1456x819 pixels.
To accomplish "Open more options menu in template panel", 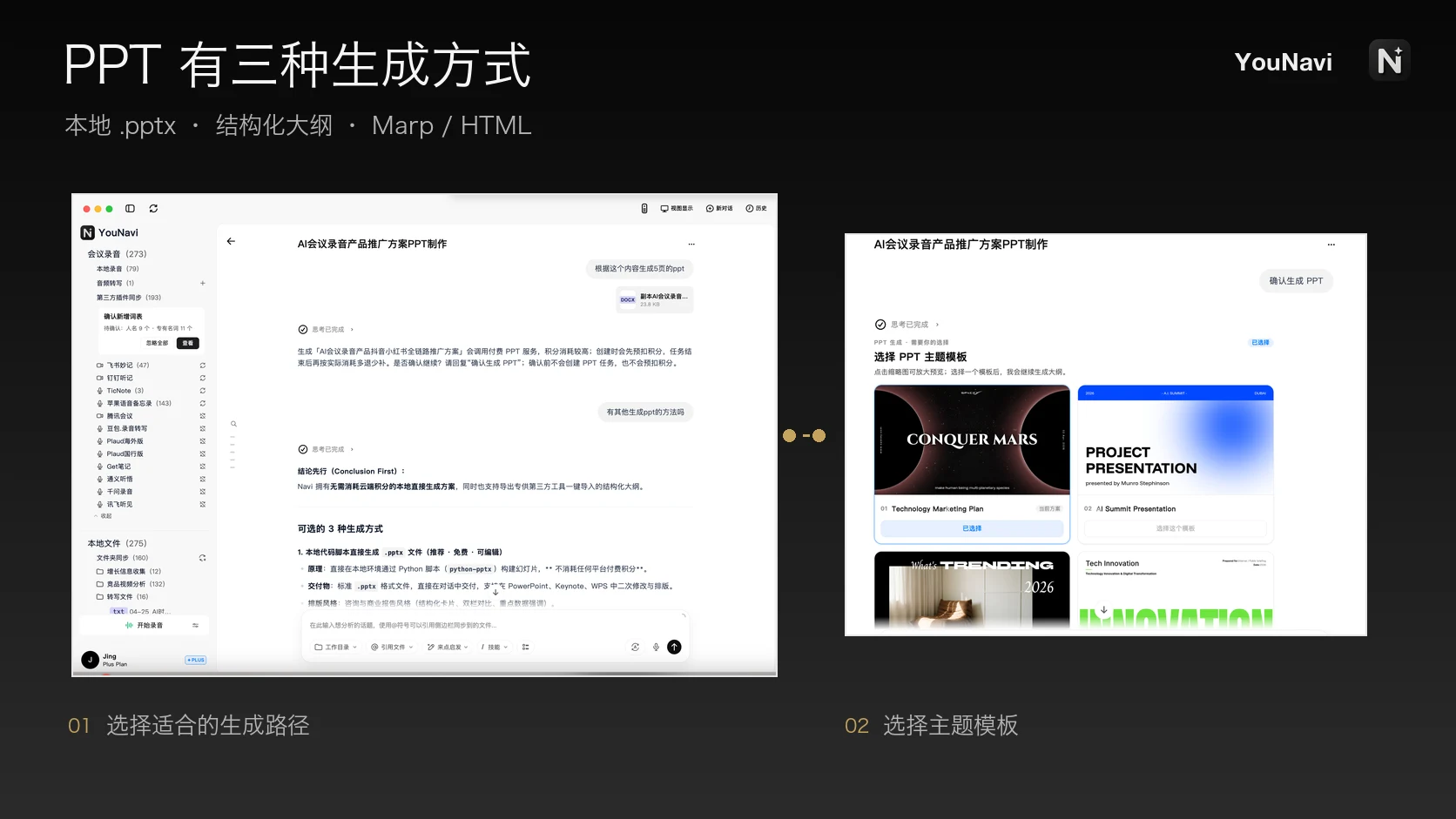I will click(x=1331, y=245).
